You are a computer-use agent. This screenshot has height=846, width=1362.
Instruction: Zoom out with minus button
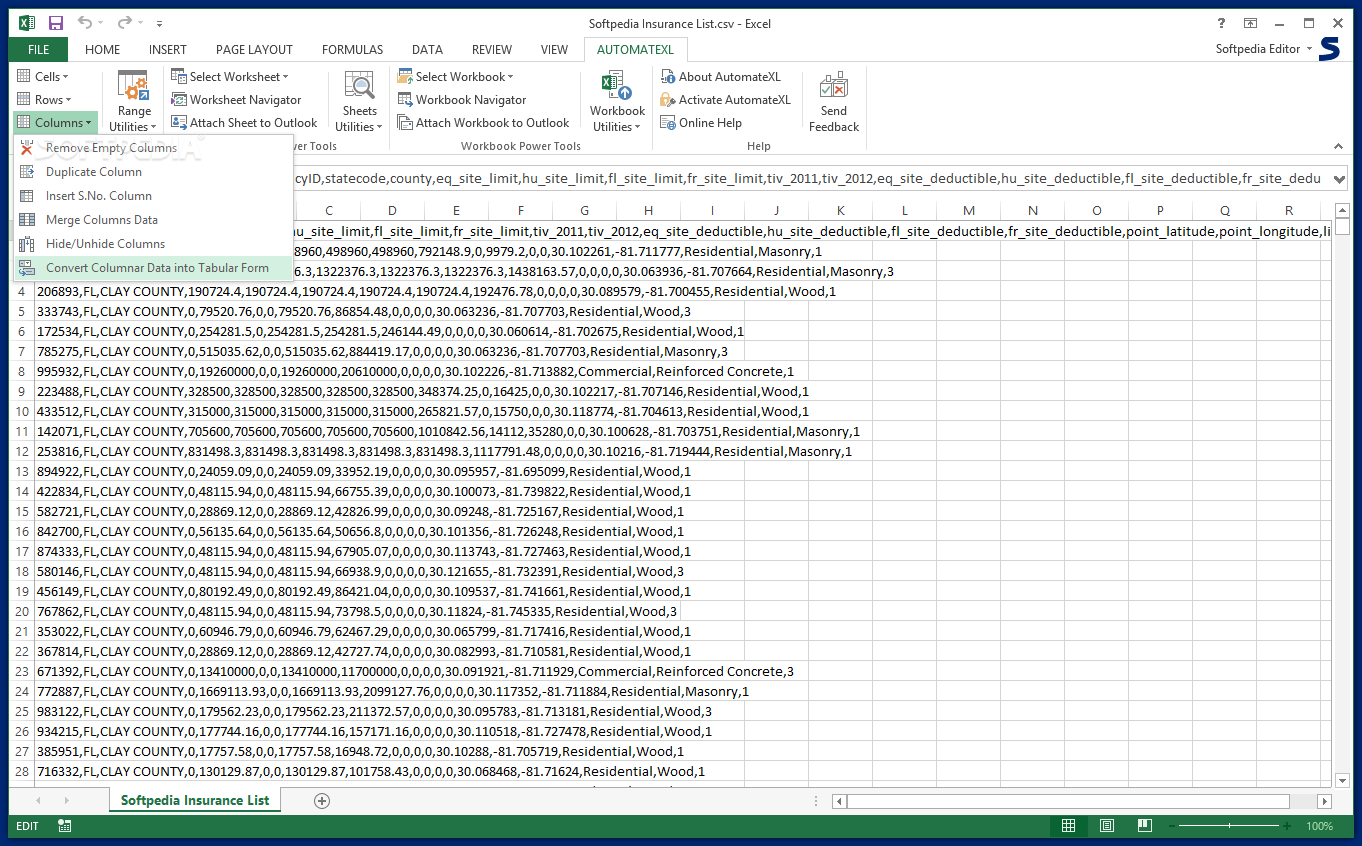(x=1171, y=826)
